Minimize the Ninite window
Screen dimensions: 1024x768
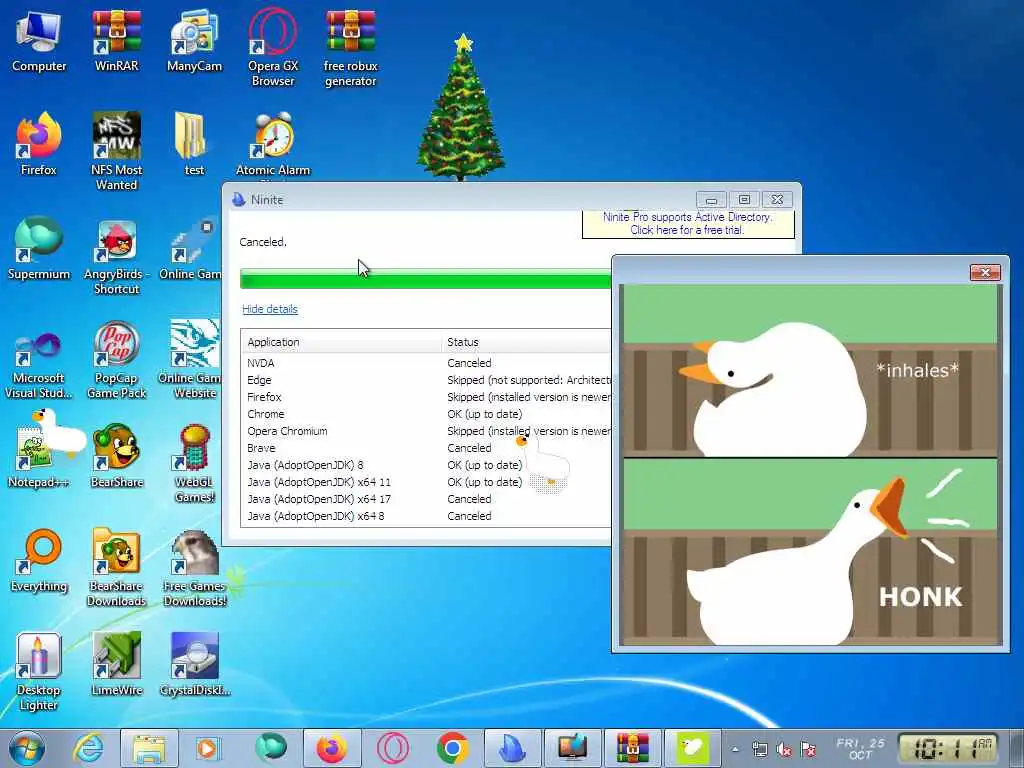pos(711,199)
